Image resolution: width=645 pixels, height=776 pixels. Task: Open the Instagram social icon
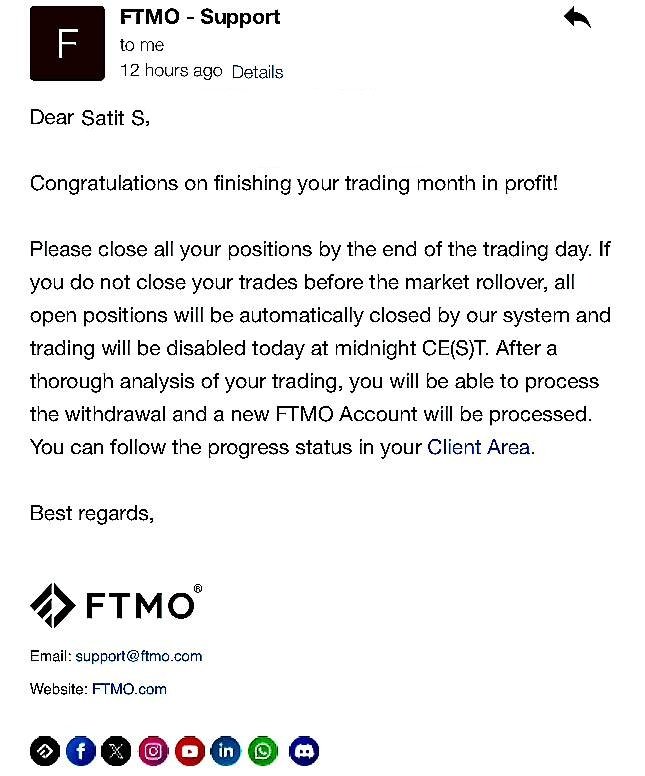pyautogui.click(x=153, y=751)
